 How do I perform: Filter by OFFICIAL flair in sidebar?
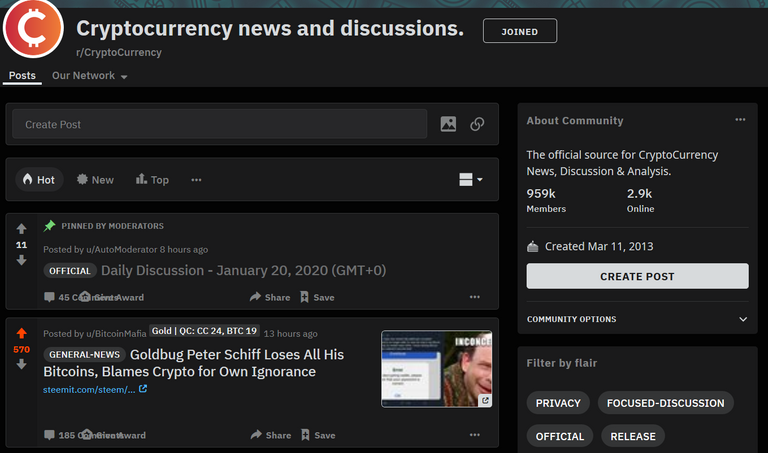coord(560,436)
